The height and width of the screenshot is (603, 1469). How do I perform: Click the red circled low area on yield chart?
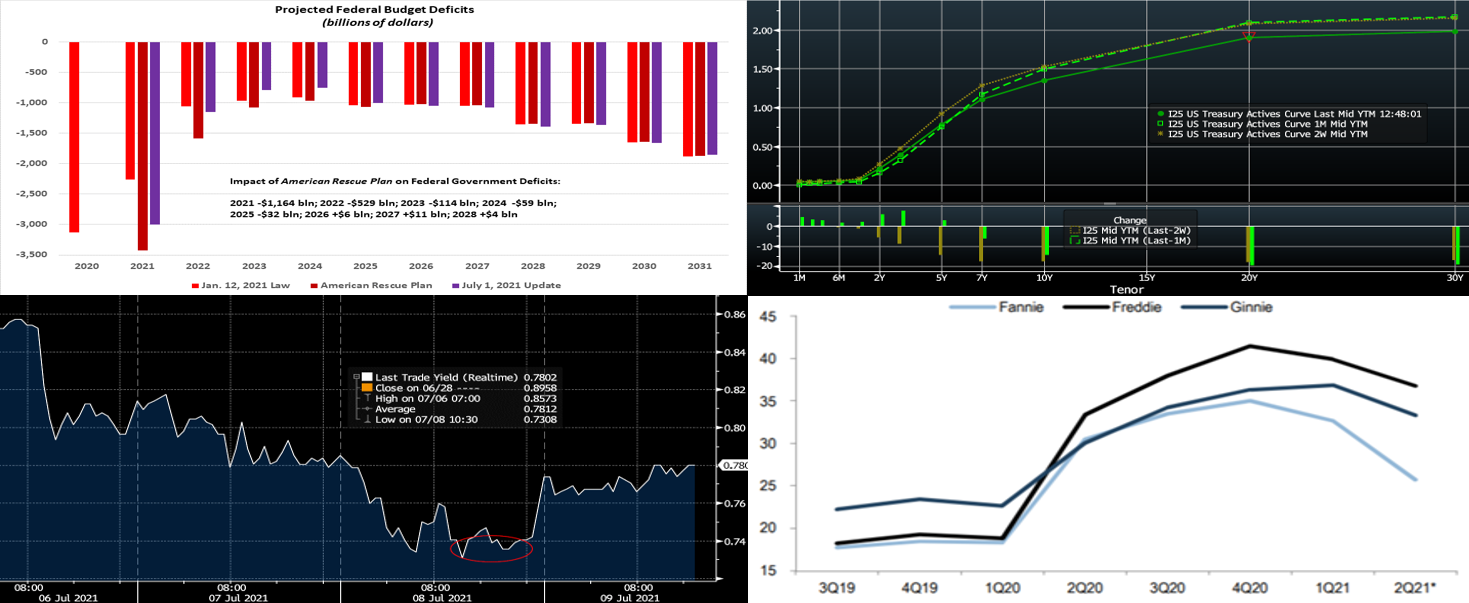(x=491, y=547)
